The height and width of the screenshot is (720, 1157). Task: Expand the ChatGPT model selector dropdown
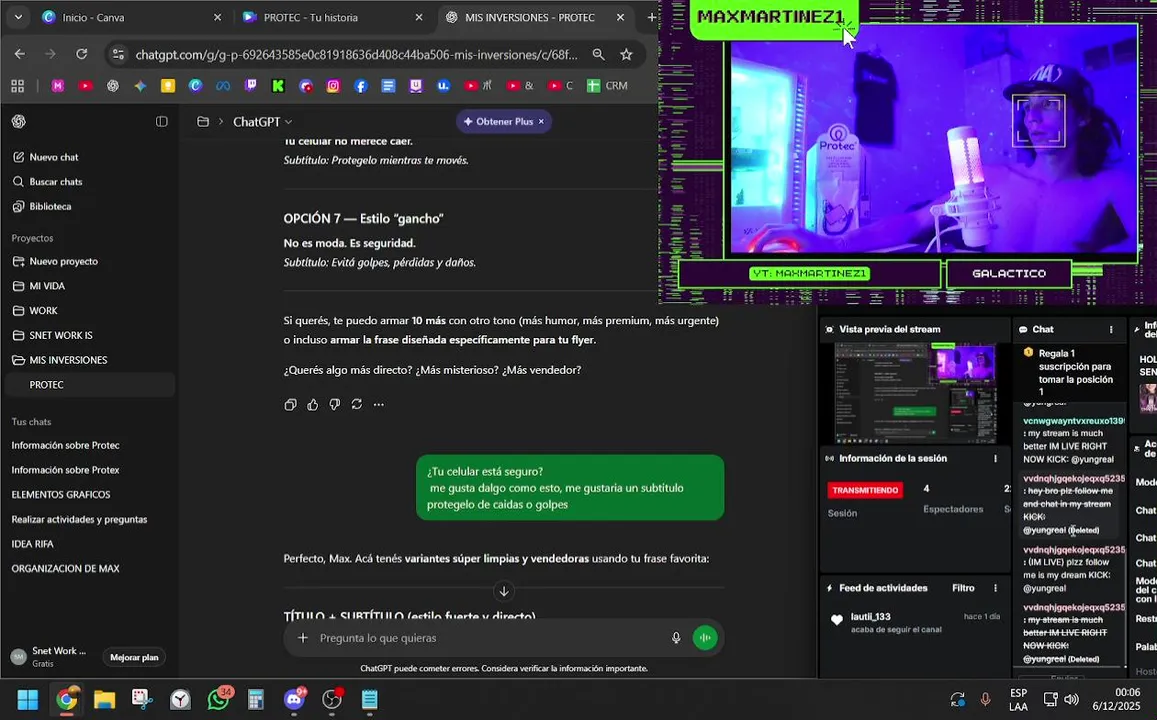(263, 122)
